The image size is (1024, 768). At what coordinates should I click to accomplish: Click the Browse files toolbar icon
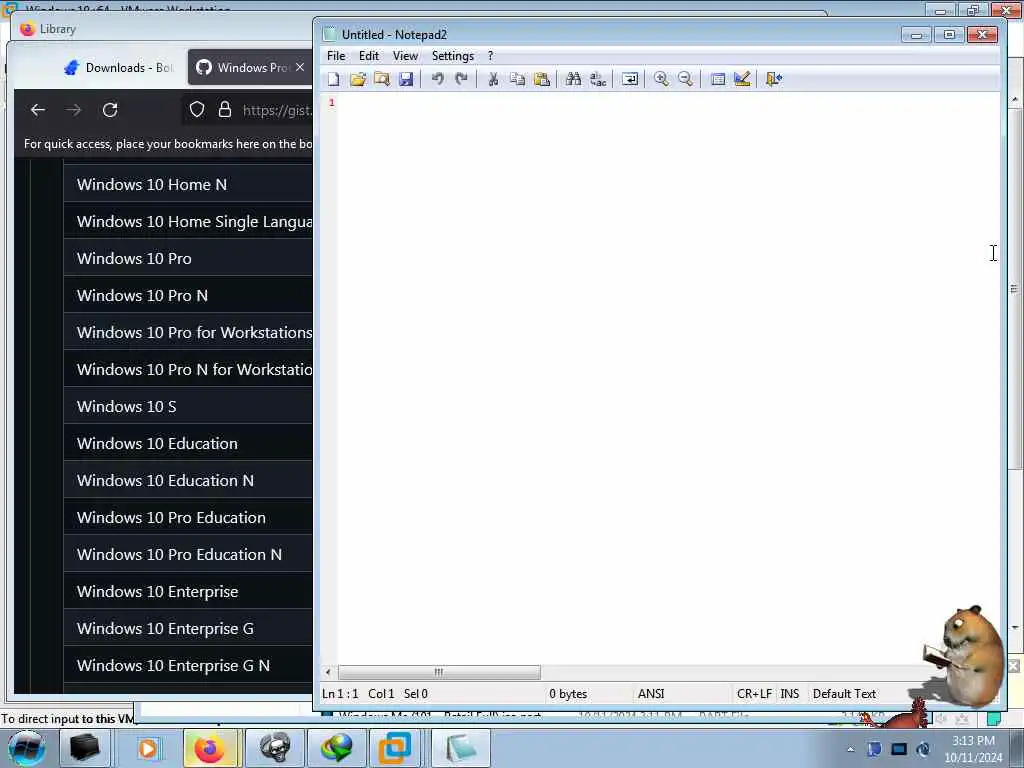click(x=382, y=79)
